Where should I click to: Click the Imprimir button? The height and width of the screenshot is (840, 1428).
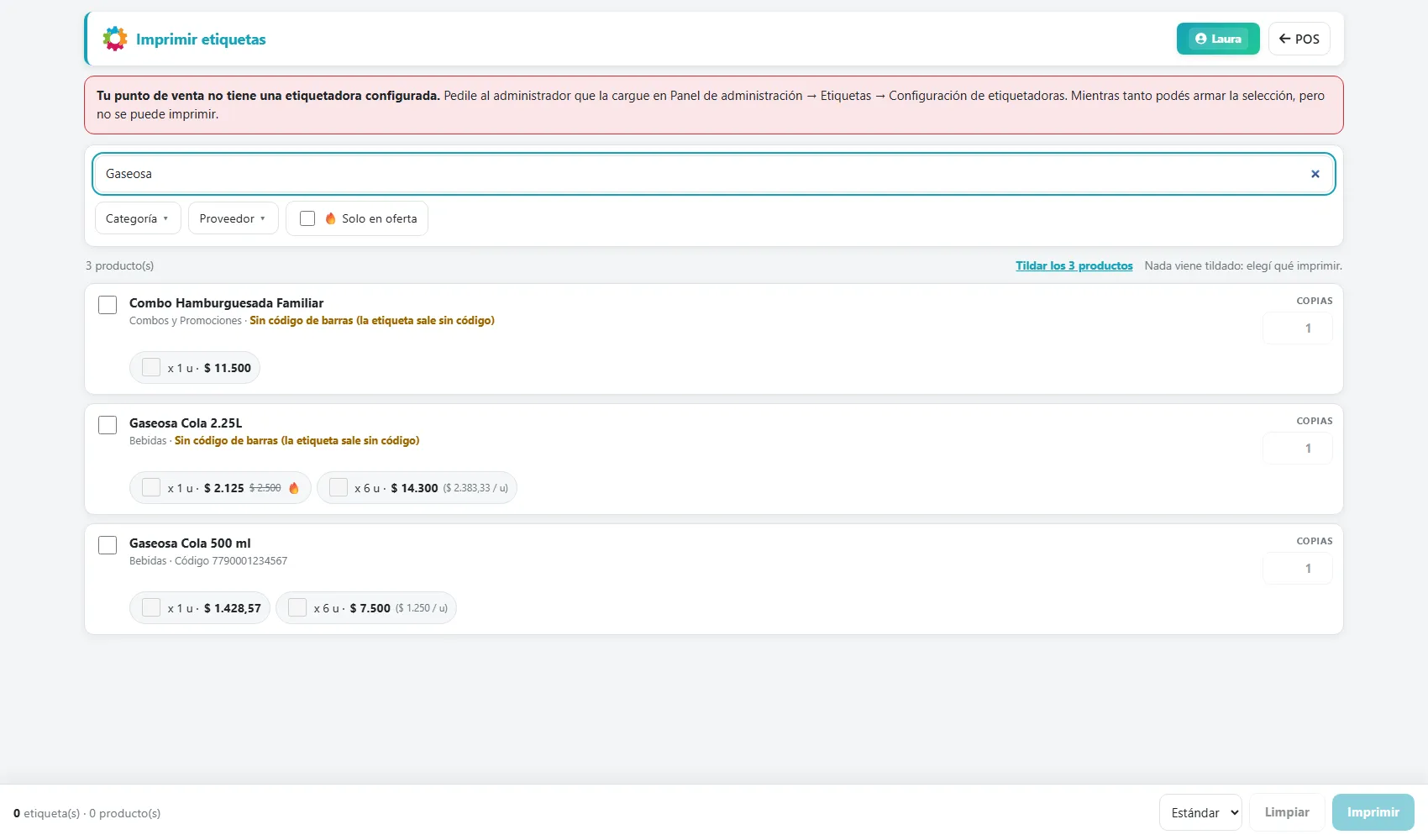(1373, 812)
